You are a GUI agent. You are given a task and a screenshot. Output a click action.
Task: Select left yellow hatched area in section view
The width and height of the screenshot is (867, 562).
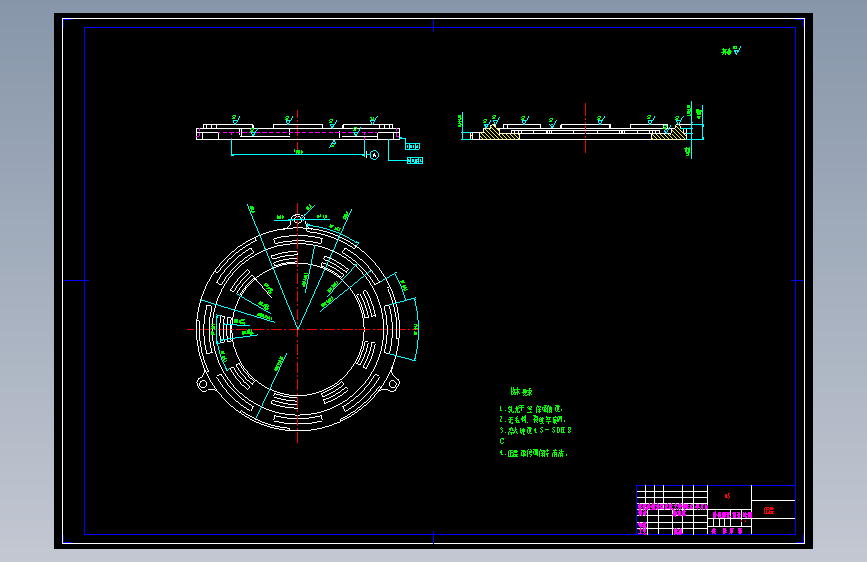(499, 132)
